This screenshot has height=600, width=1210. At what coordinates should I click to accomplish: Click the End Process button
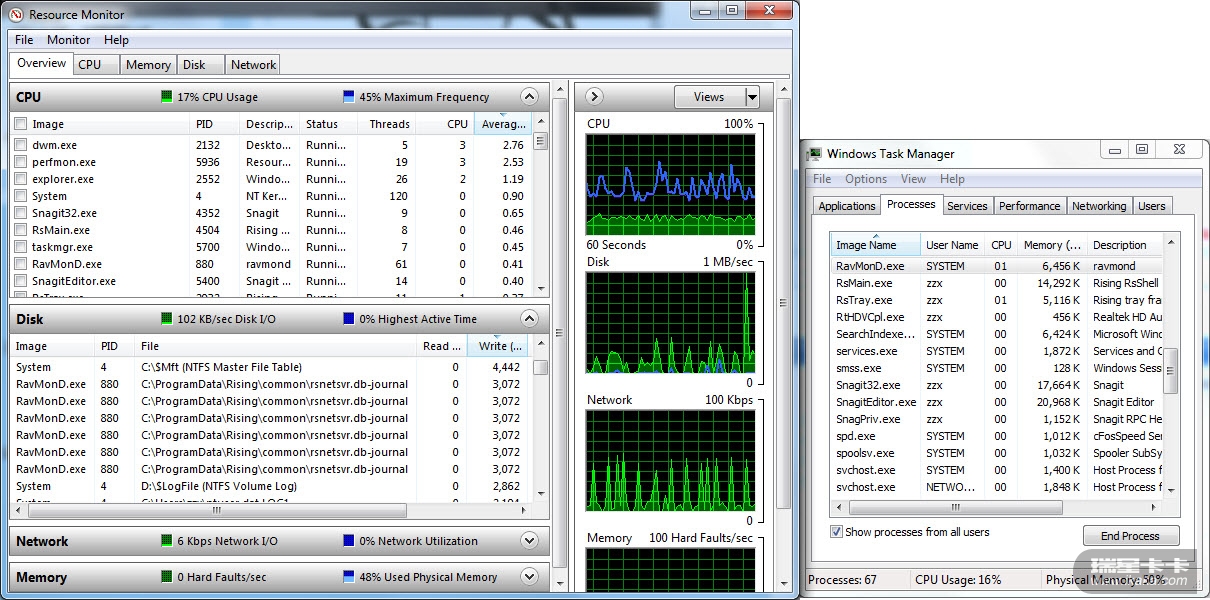click(1131, 536)
